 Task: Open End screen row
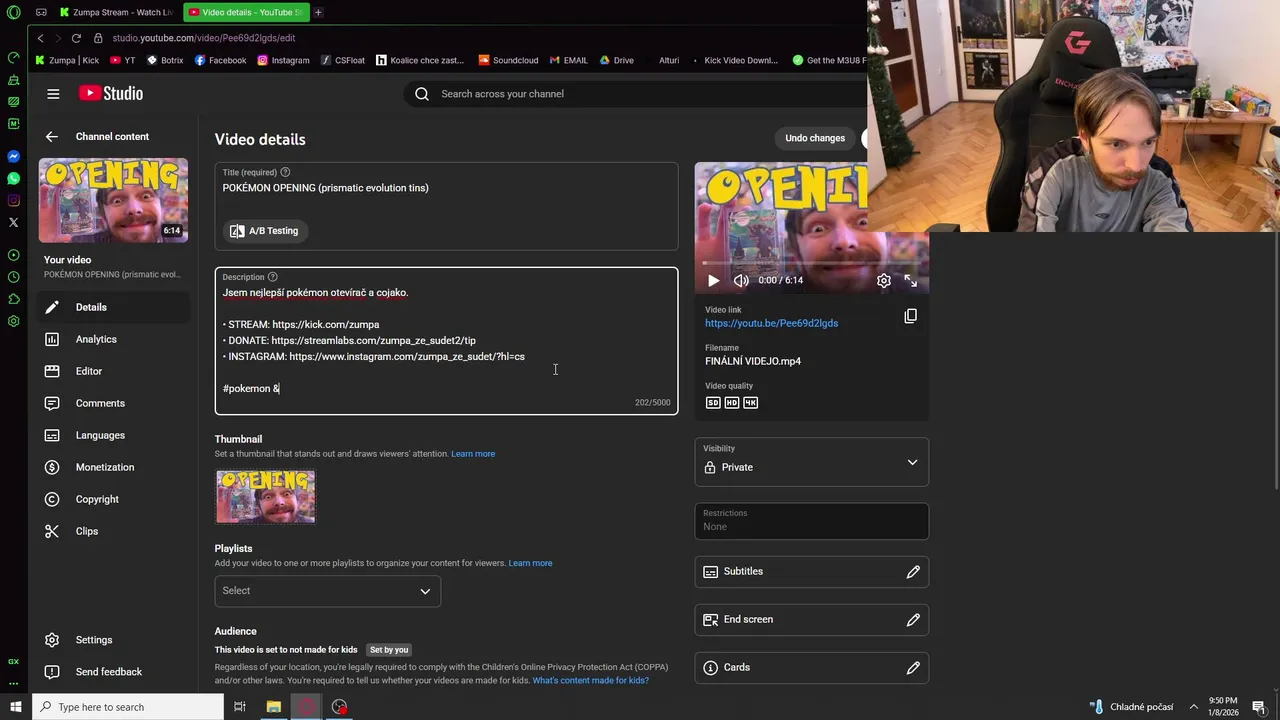812,620
